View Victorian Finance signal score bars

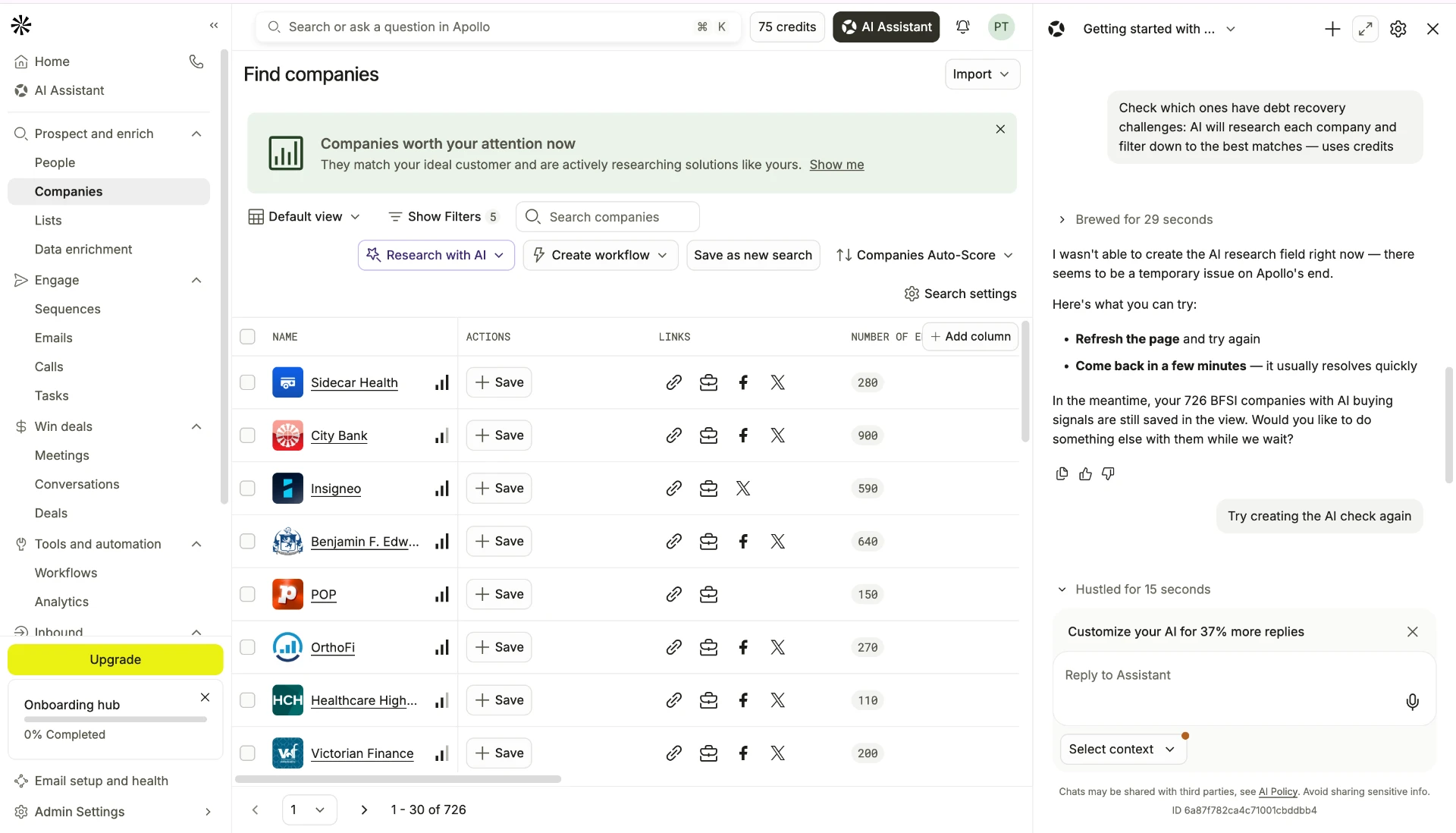pyautogui.click(x=441, y=753)
